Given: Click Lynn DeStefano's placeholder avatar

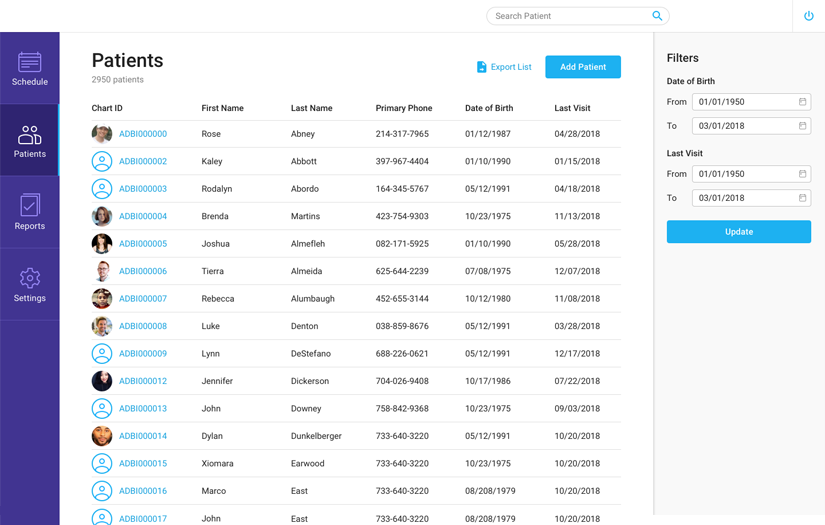Looking at the screenshot, I should pyautogui.click(x=102, y=354).
